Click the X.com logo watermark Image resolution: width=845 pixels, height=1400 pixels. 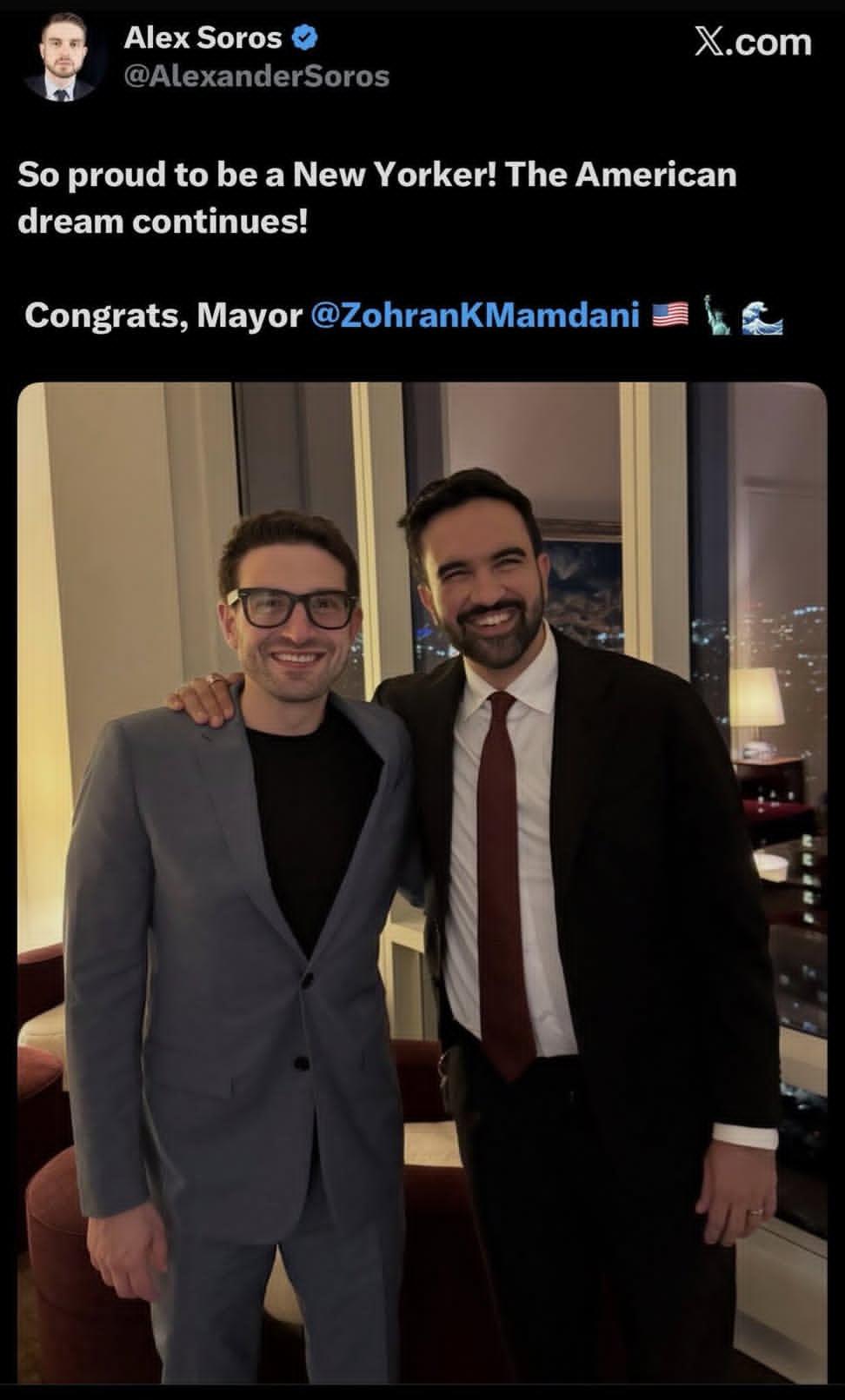(752, 42)
